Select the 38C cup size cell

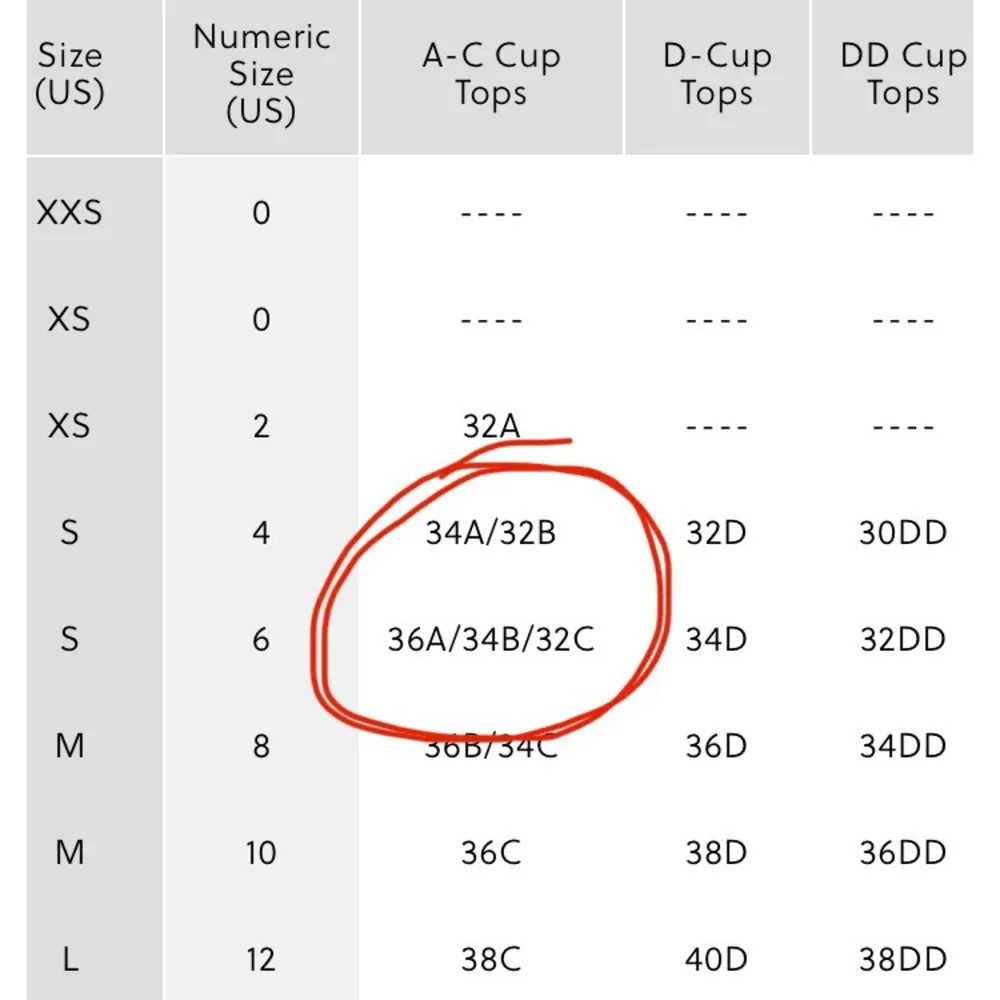coord(491,960)
